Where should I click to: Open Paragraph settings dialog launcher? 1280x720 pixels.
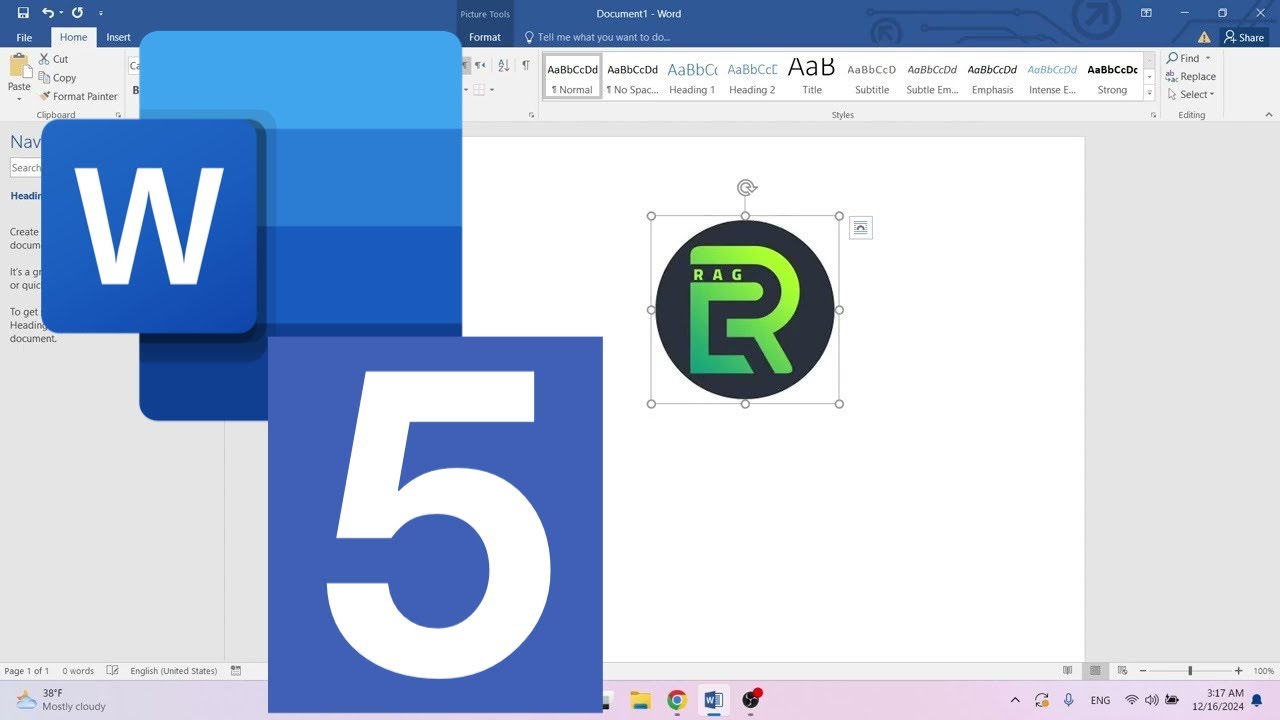531,115
